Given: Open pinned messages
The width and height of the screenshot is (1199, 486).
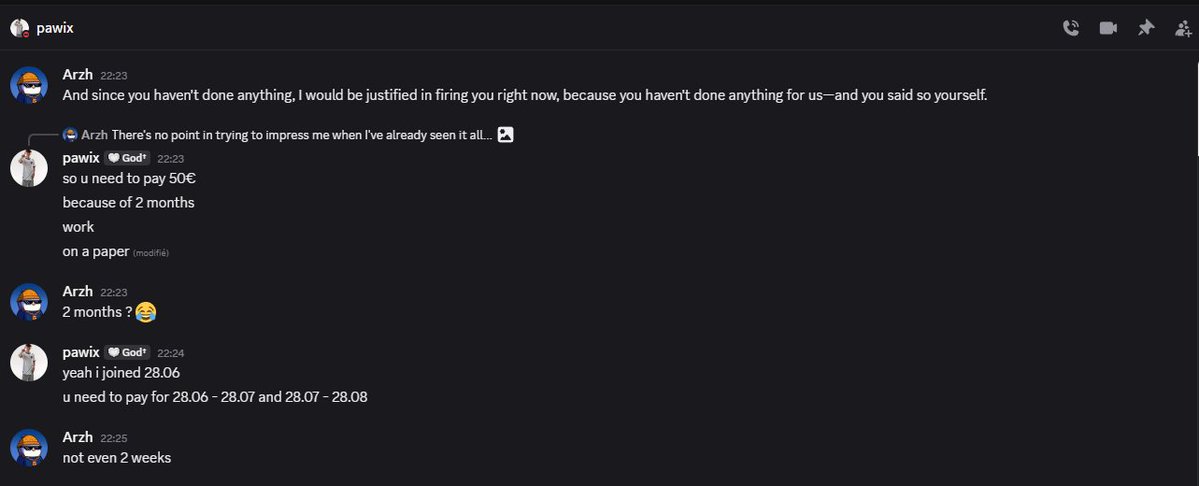Looking at the screenshot, I should coord(1145,28).
